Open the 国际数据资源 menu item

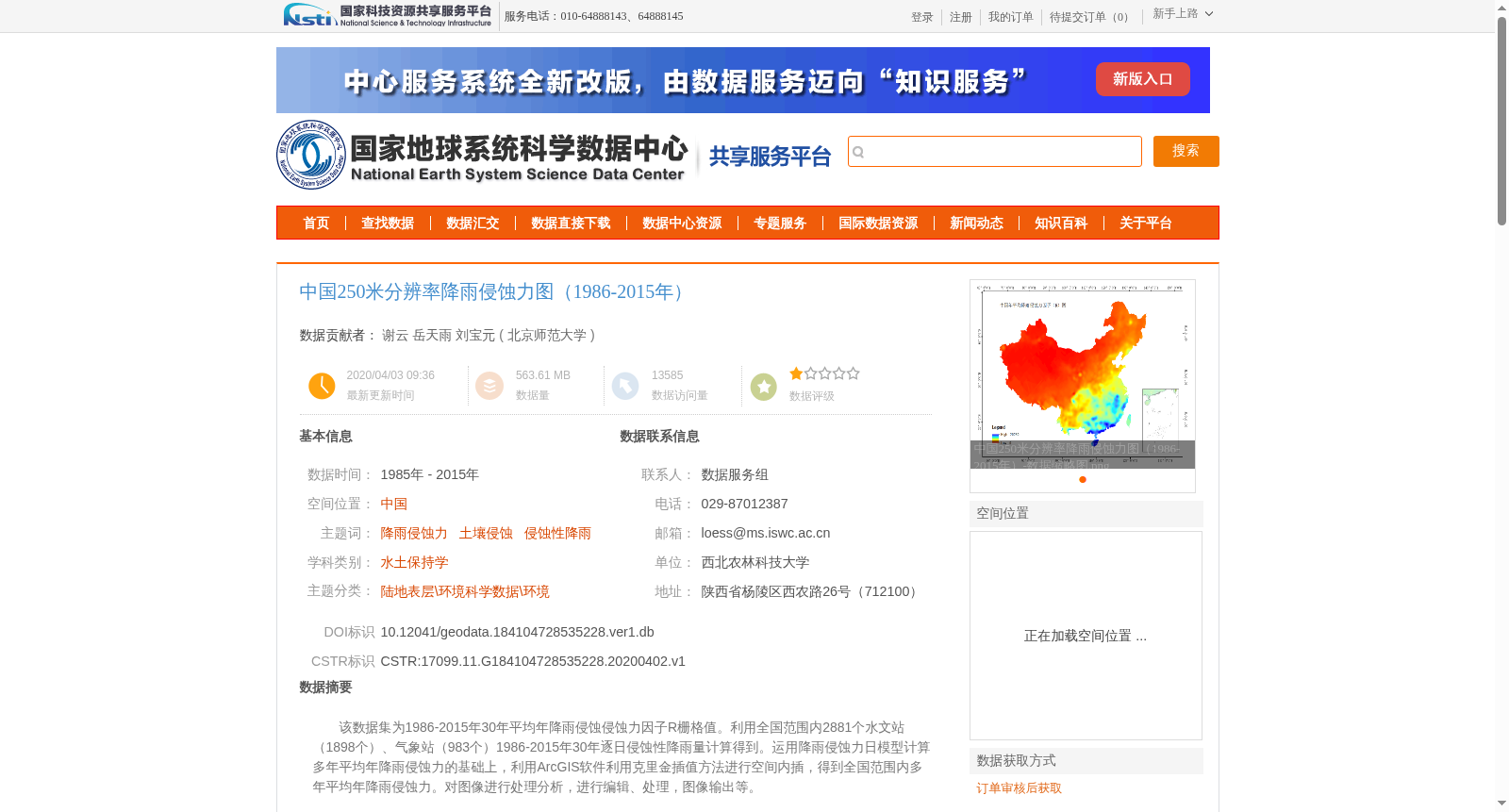click(x=878, y=224)
